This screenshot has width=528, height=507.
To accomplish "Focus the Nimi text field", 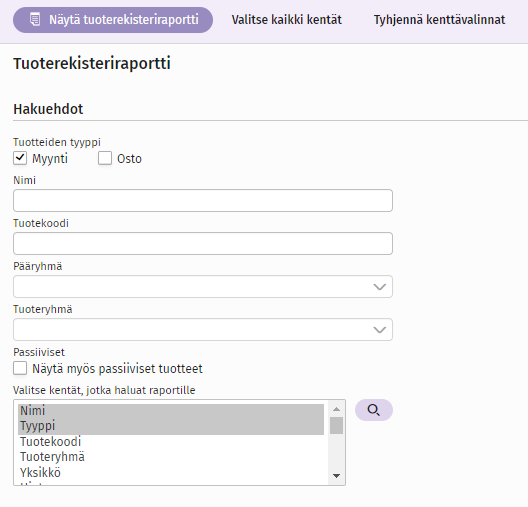I will tap(203, 201).
